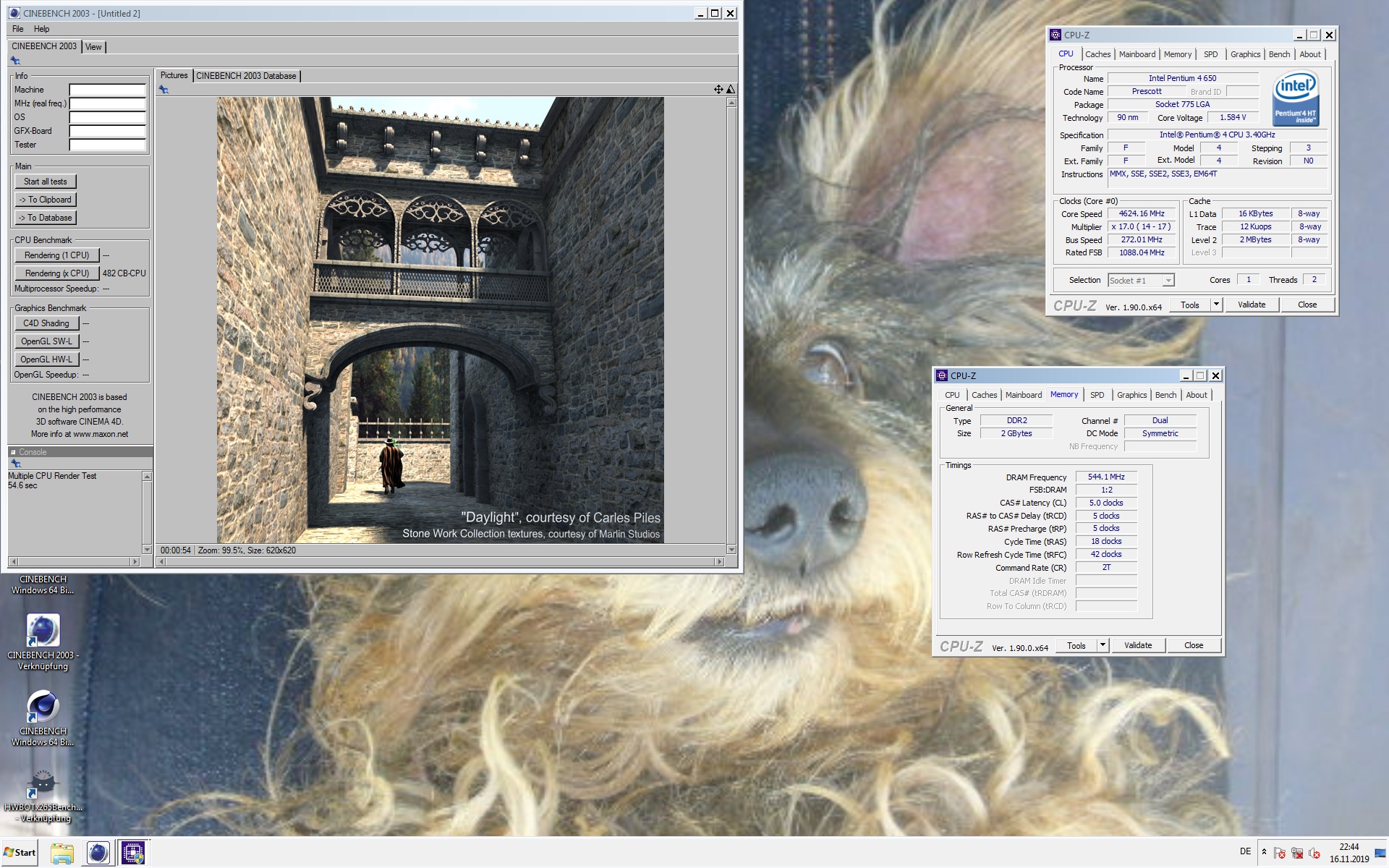Click the picture vertical scrollbar down arrow
Image resolution: width=1389 pixels, height=868 pixels.
(731, 550)
